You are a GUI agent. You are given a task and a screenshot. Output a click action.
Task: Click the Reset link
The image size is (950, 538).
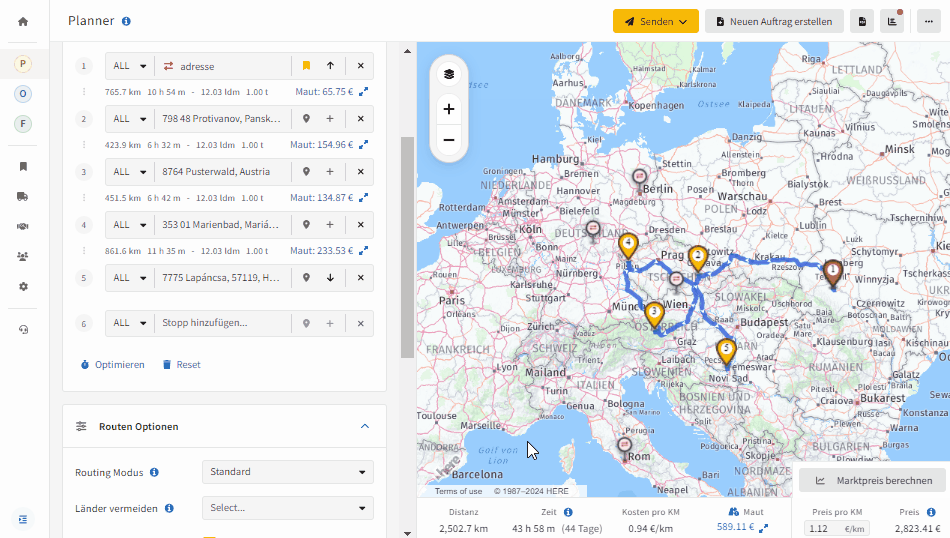tap(182, 365)
